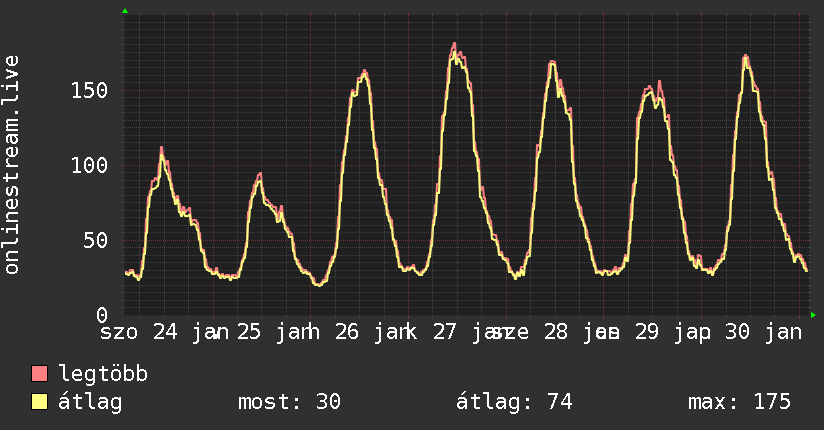Image resolution: width=824 pixels, height=430 pixels.
Task: Select the yellow-series átlag legend label
Action: [90, 403]
